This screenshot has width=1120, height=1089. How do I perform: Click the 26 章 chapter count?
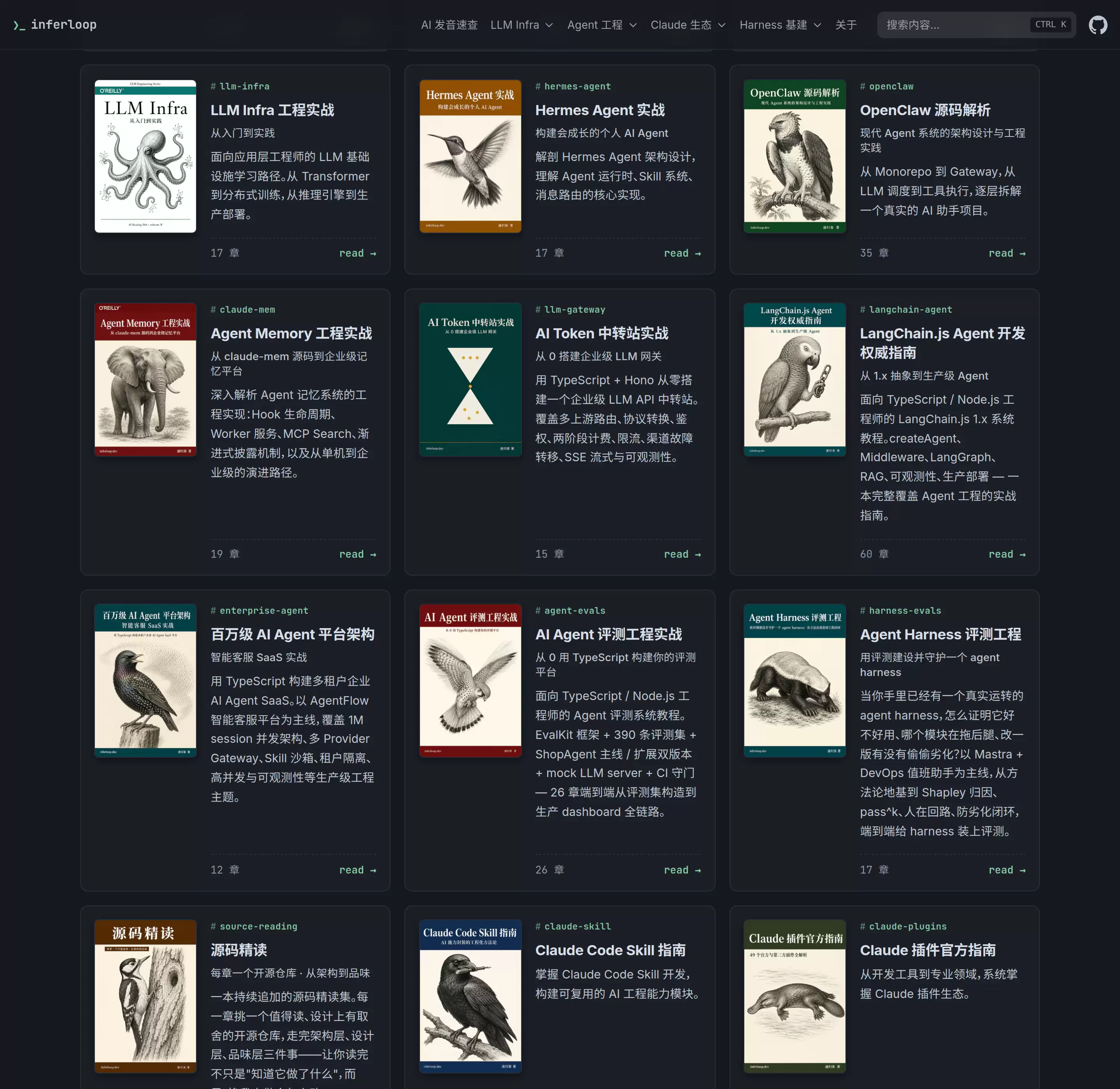(x=550, y=870)
